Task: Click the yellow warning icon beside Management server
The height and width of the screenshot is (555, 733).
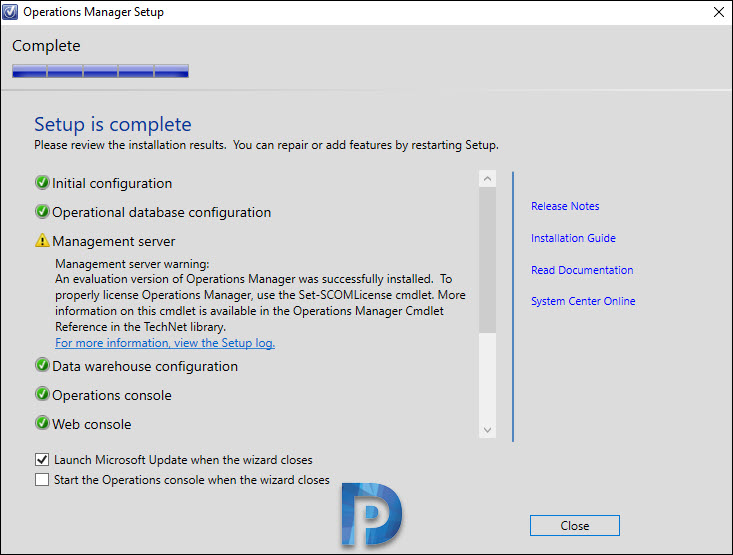Action: tap(42, 240)
